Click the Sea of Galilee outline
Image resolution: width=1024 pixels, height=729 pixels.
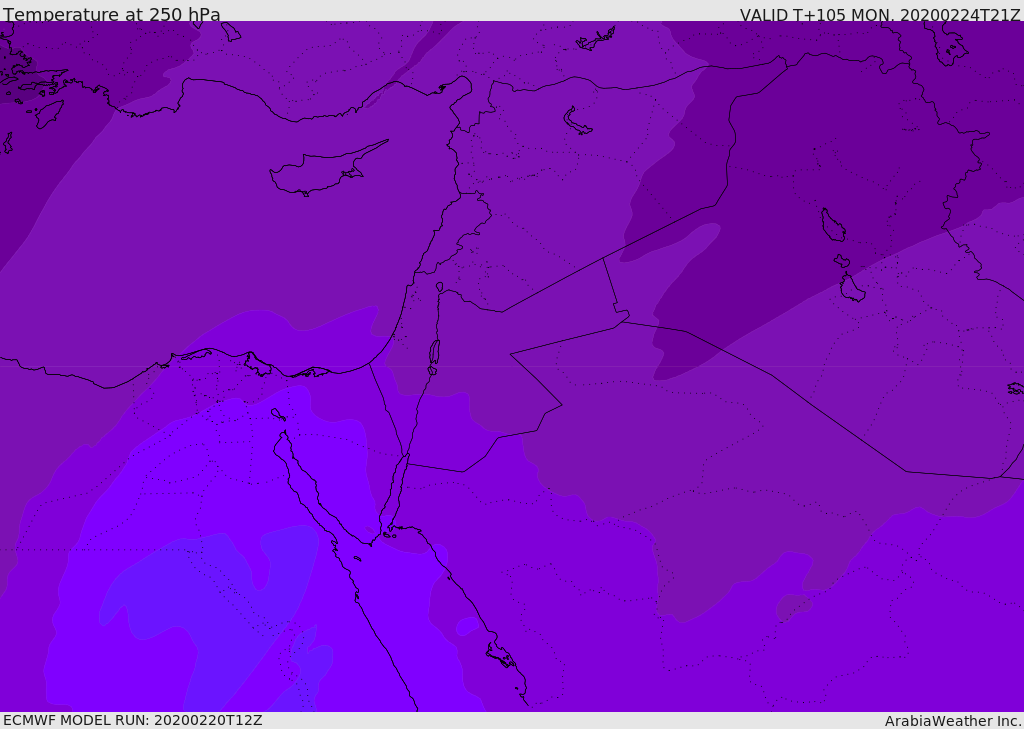click(x=439, y=287)
